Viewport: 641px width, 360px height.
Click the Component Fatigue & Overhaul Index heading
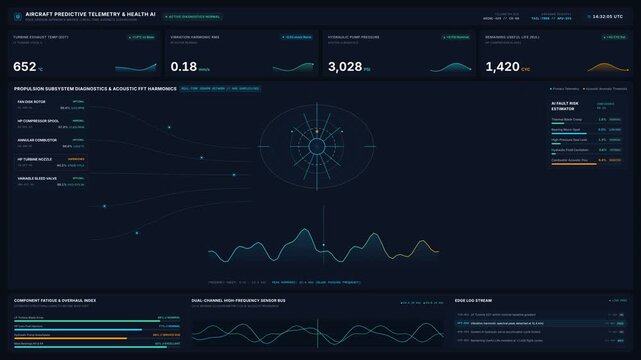(x=55, y=300)
